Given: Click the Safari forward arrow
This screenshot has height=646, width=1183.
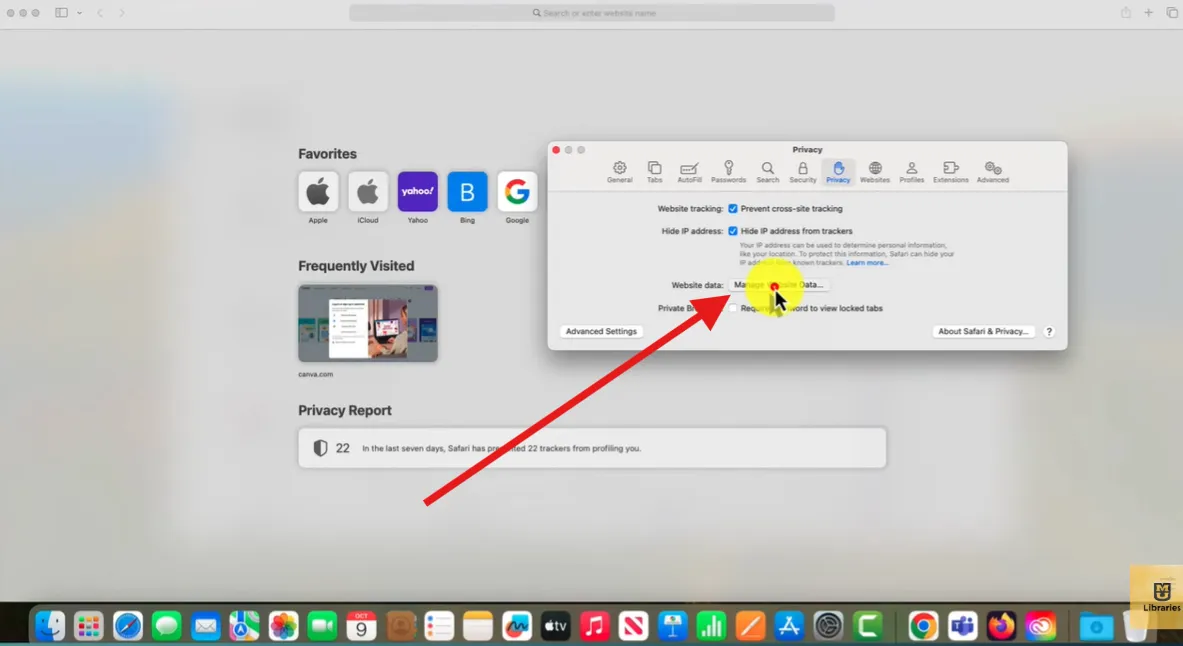Looking at the screenshot, I should 121,13.
